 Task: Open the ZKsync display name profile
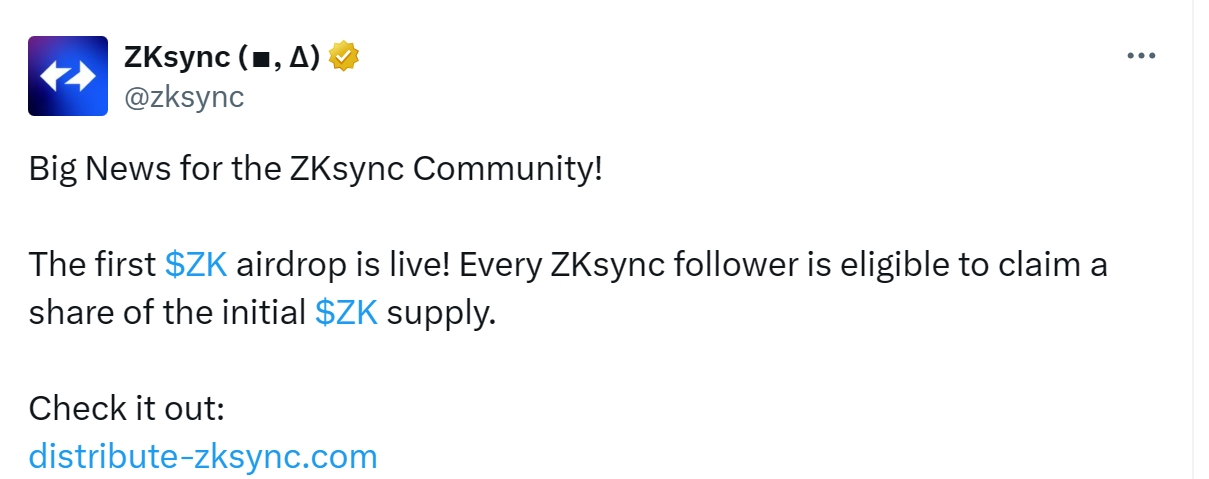point(222,57)
